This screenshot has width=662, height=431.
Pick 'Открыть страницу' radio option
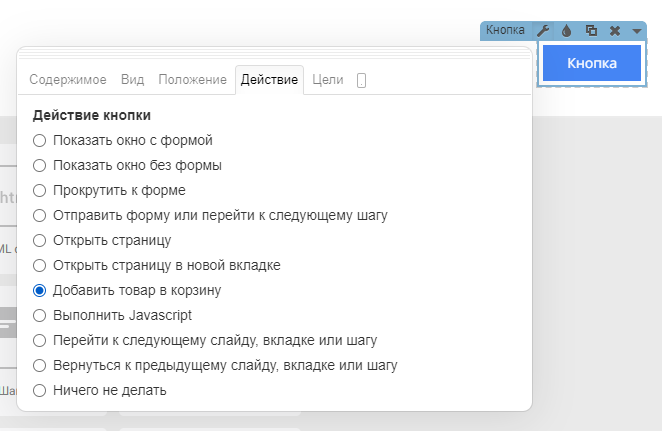tap(39, 240)
